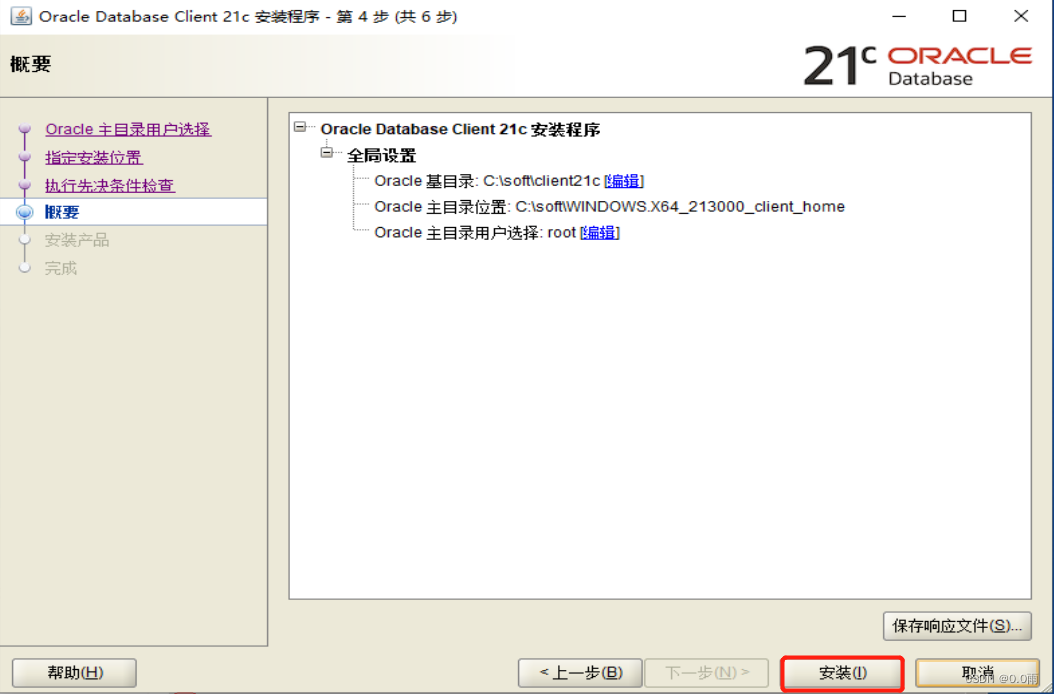
Task: Click the 安装产品 step label
Action: (77, 240)
